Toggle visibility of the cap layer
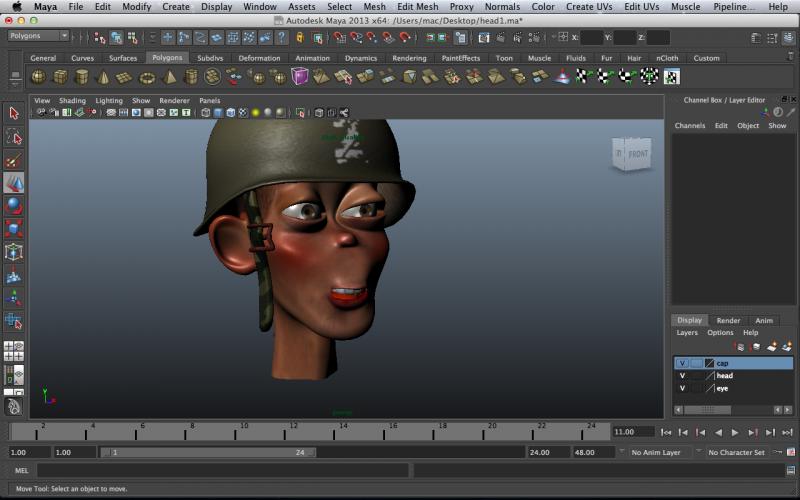This screenshot has width=800, height=500. pos(682,363)
